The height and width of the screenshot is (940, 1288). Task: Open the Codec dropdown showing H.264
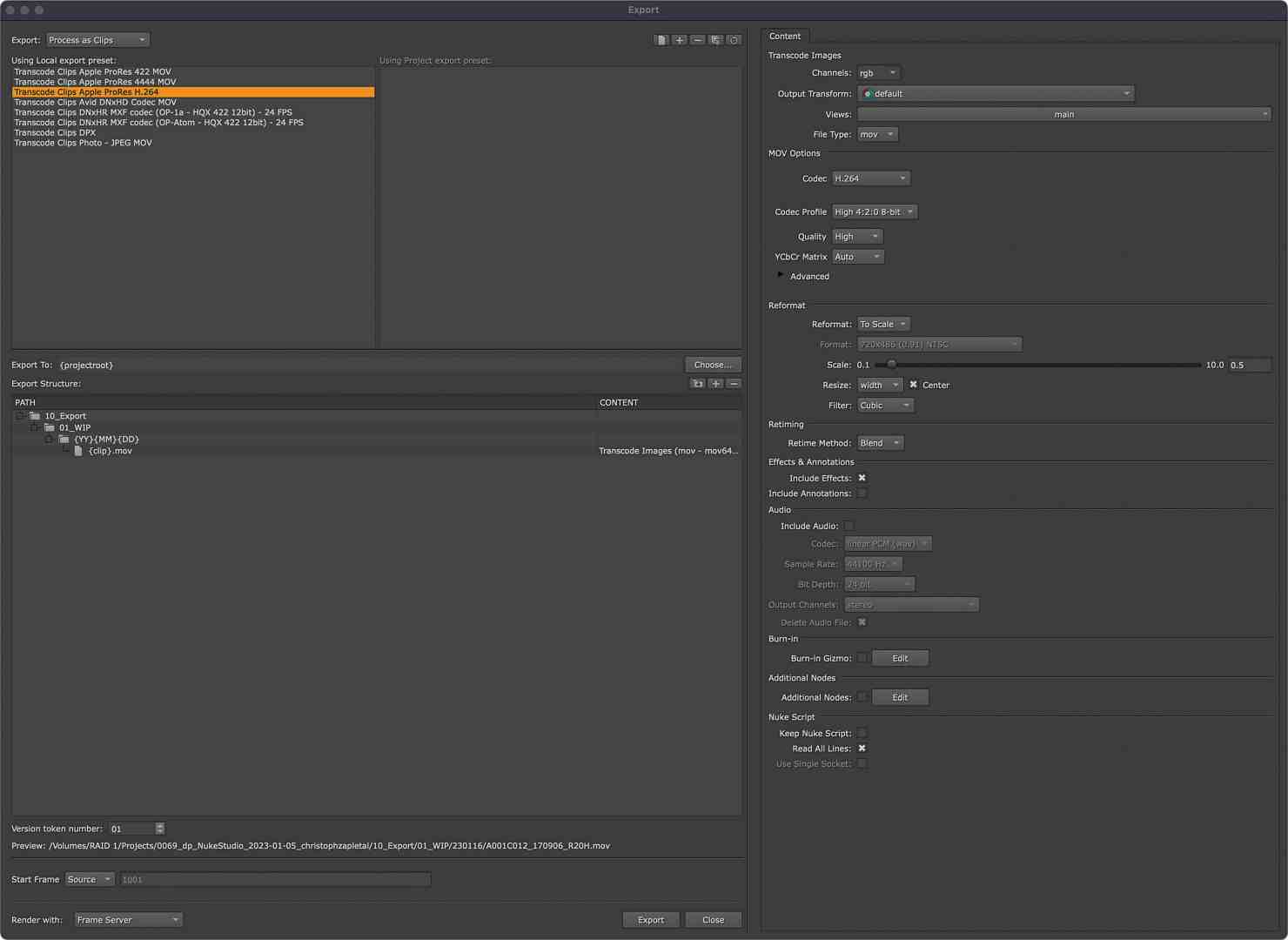(x=869, y=178)
